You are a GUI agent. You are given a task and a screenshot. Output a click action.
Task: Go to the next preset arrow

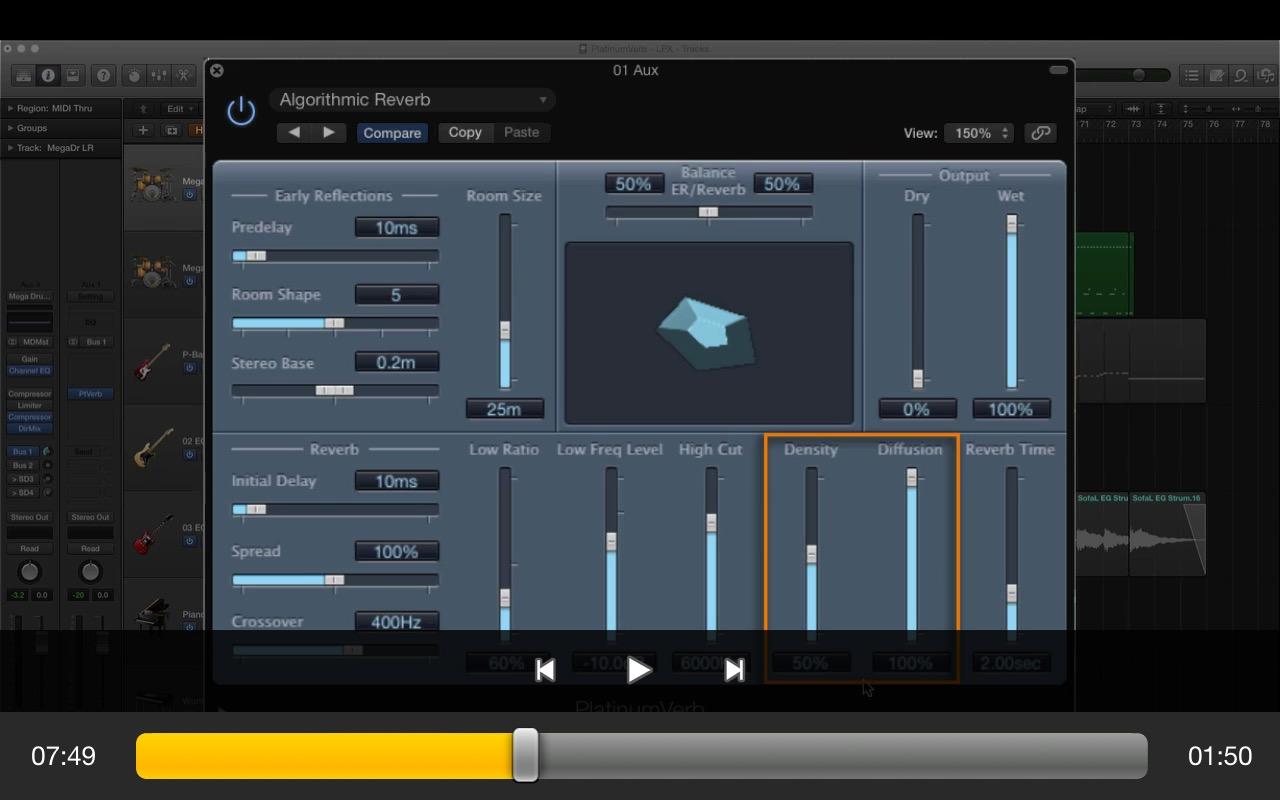pyautogui.click(x=327, y=133)
